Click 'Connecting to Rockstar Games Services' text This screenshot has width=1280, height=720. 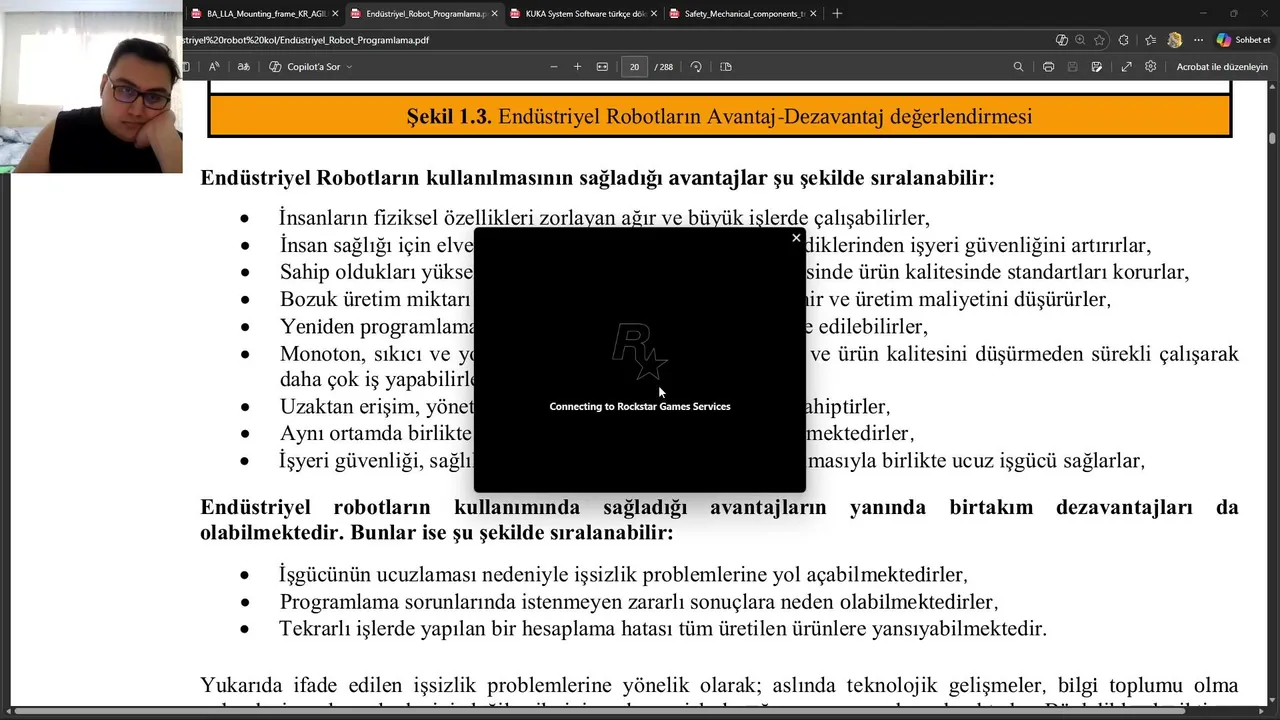click(640, 406)
